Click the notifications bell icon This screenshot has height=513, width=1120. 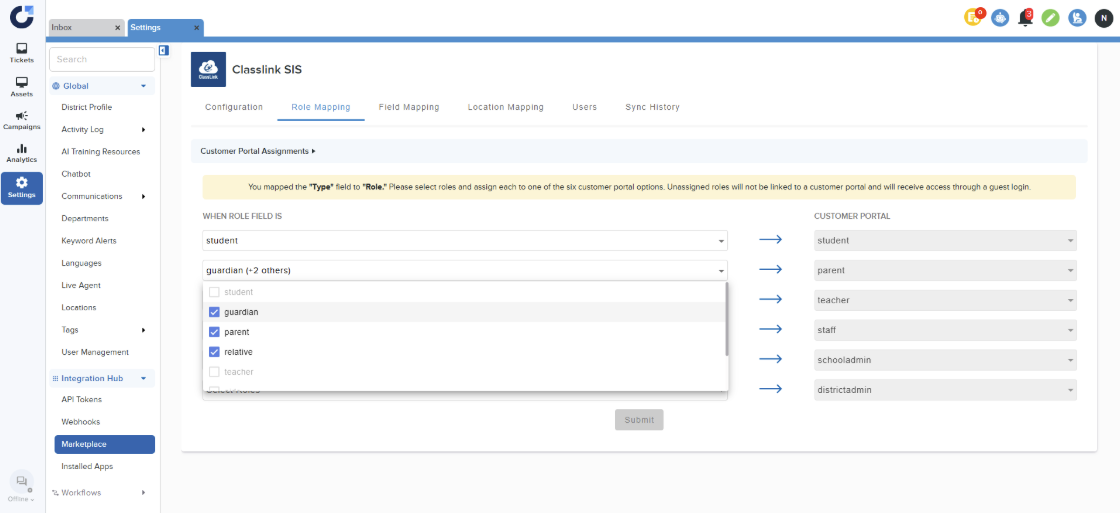[x=1025, y=18]
